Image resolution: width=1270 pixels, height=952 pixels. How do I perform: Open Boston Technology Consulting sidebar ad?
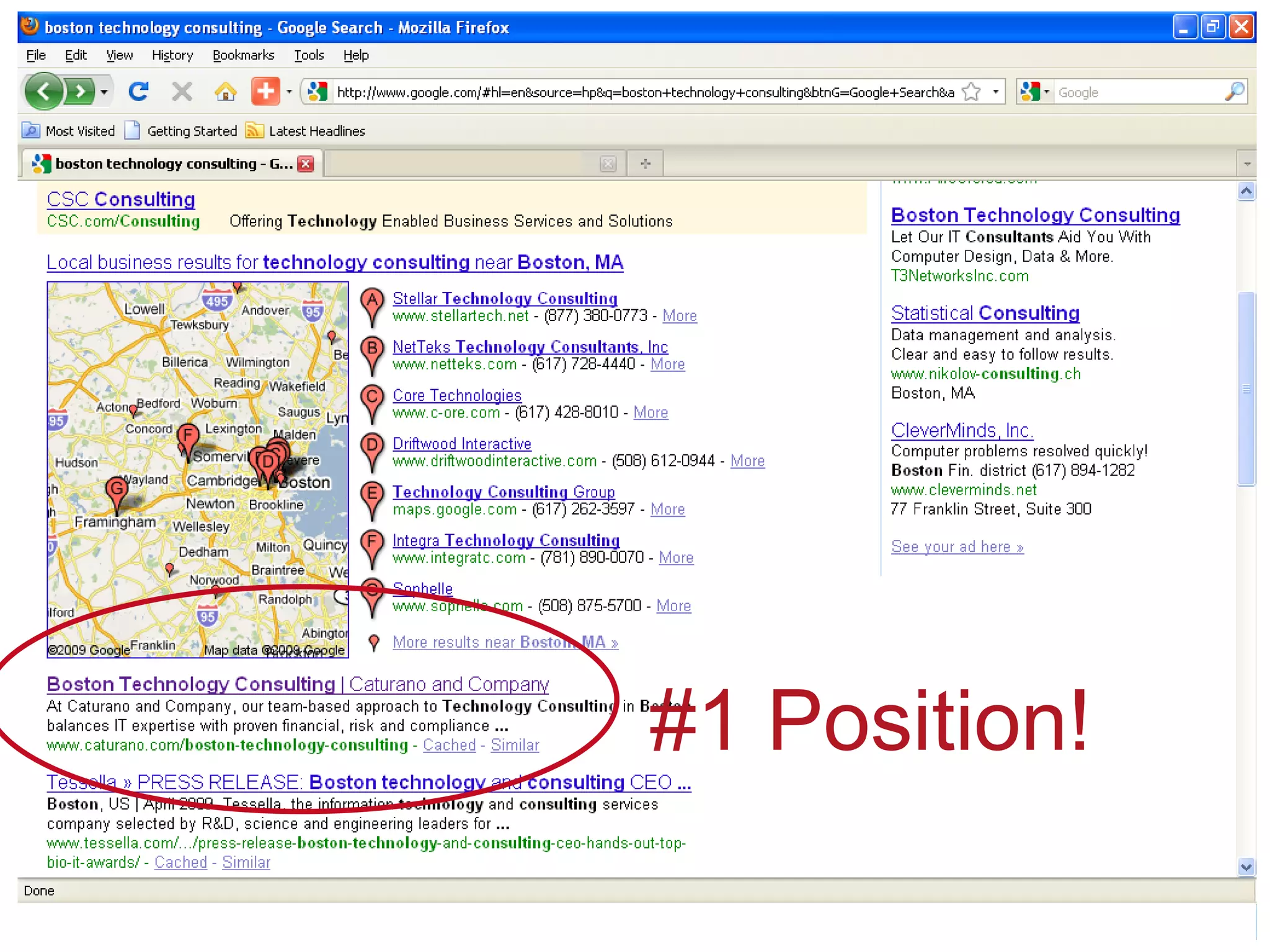(x=1036, y=214)
